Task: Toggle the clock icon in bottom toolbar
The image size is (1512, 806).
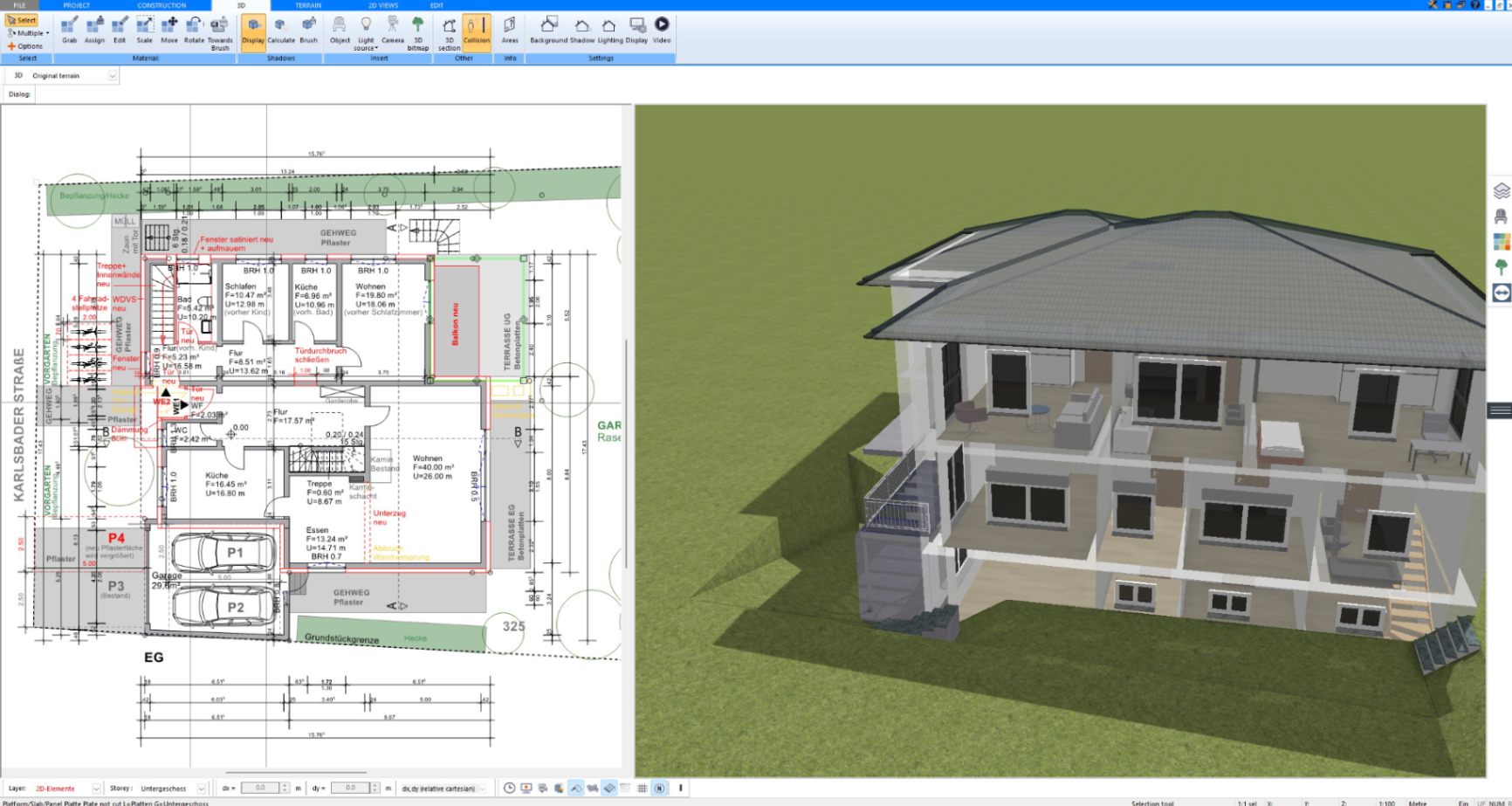Action: click(510, 788)
